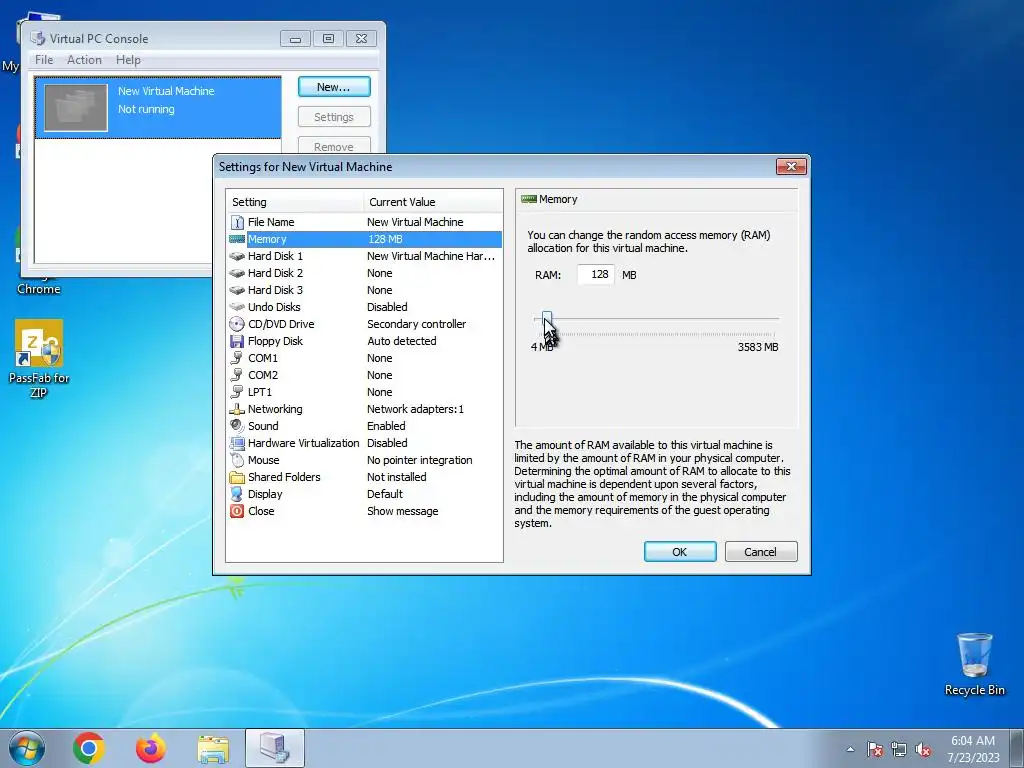
Task: Click the RAM value input field
Action: pos(596,274)
